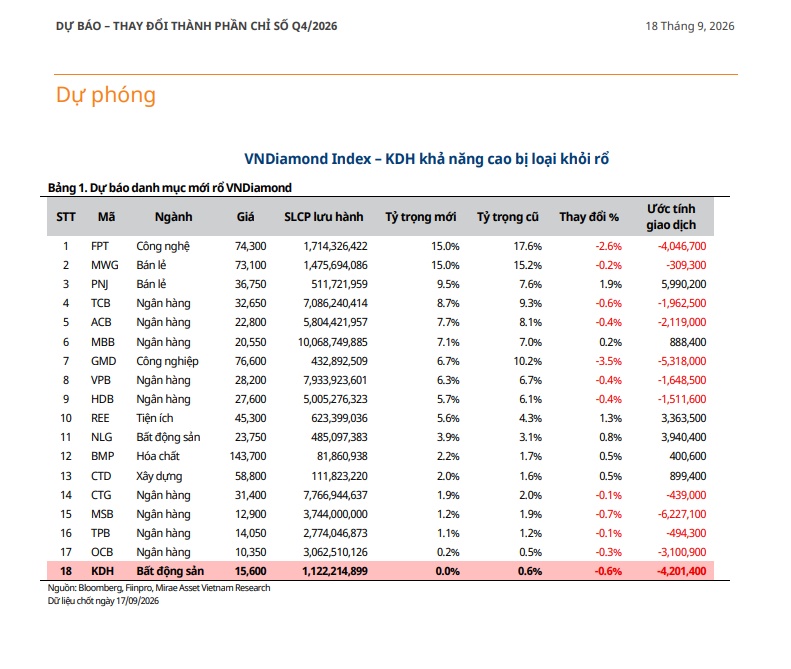Screen dimensions: 791x669
Task: Click estimated trade '5,990,200'
Action: coord(684,284)
